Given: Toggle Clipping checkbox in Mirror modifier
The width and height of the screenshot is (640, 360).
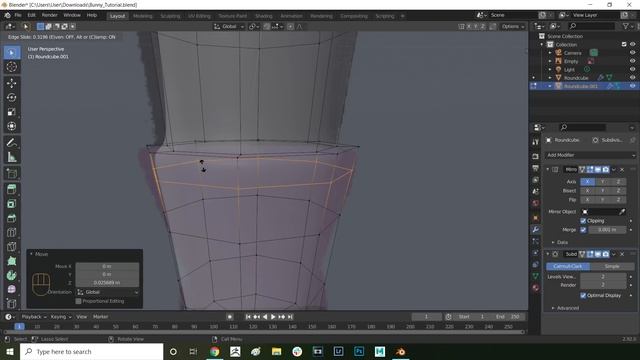Looking at the screenshot, I should (x=583, y=221).
